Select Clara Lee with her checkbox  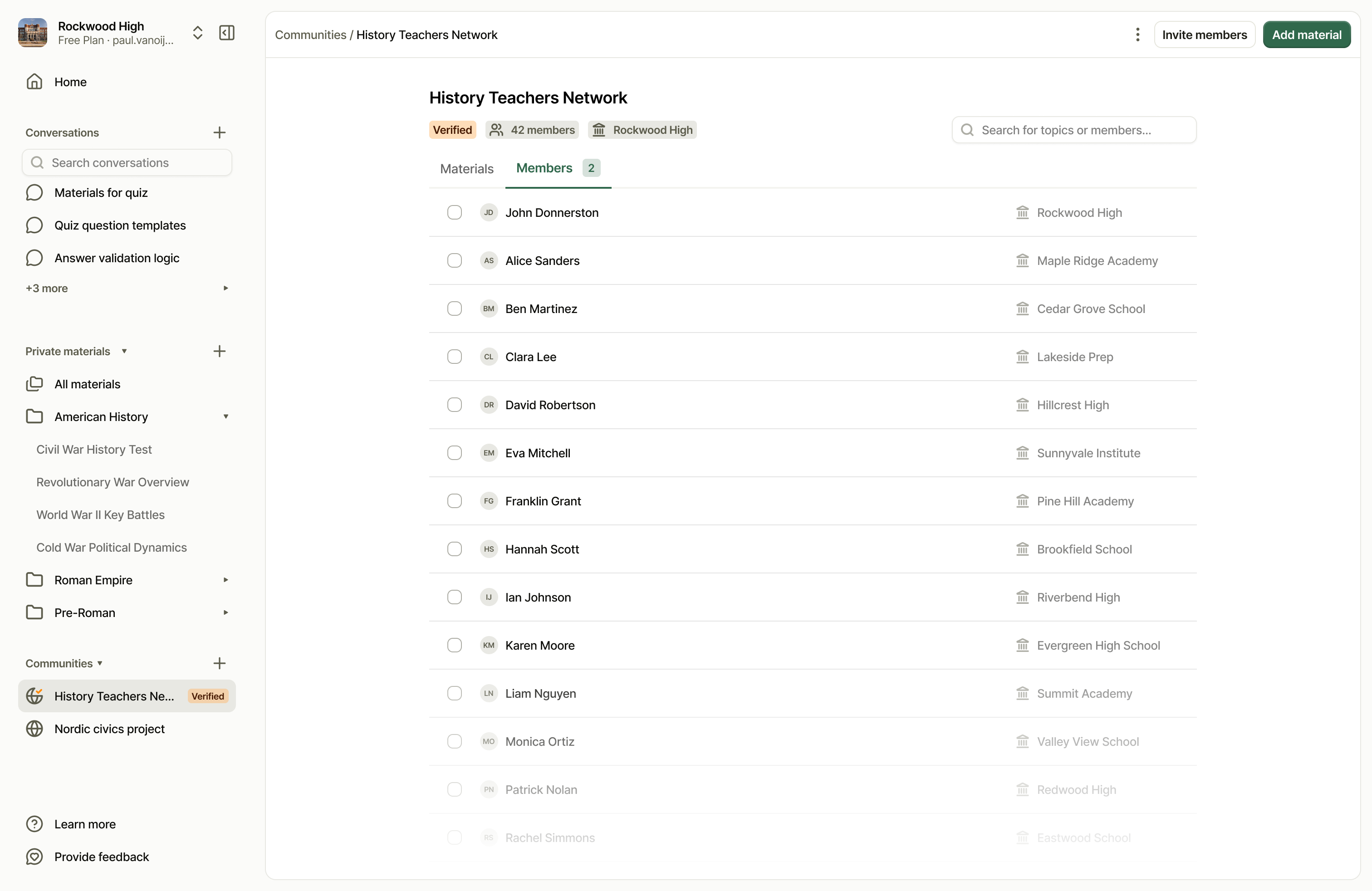coord(455,357)
